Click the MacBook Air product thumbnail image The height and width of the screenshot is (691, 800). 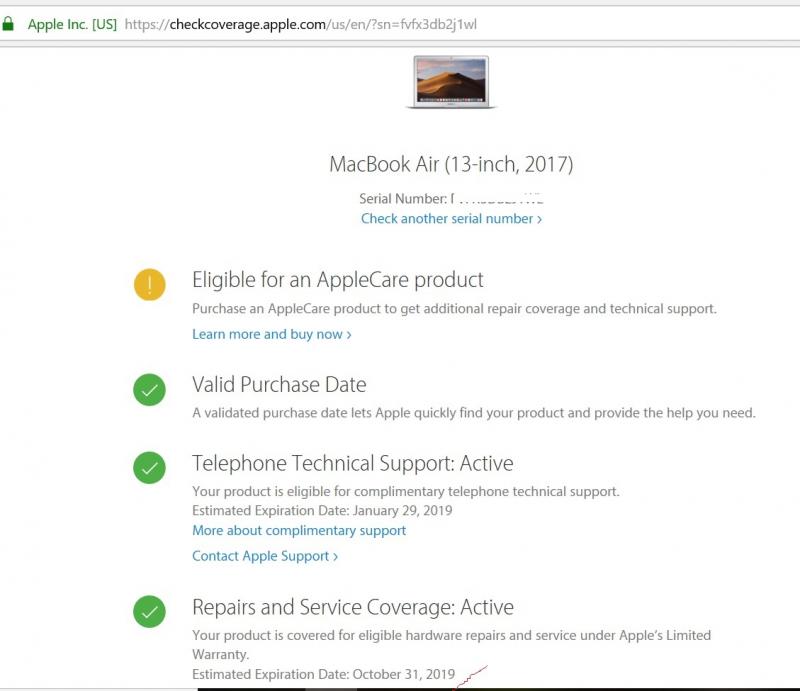451,82
